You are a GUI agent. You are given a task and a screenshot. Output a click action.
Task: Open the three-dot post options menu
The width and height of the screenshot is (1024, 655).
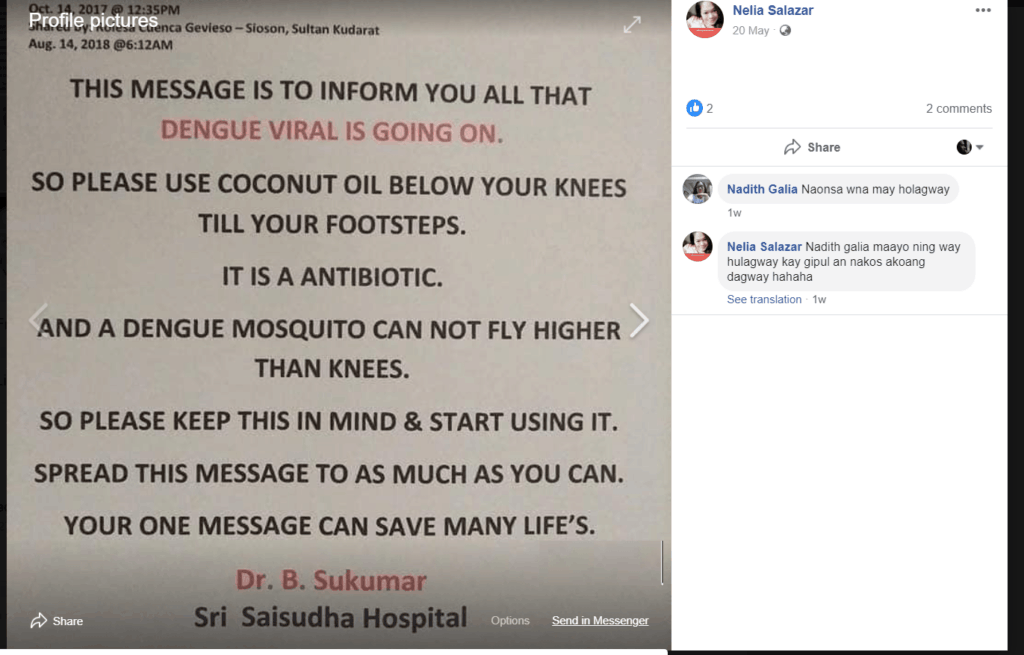click(983, 10)
